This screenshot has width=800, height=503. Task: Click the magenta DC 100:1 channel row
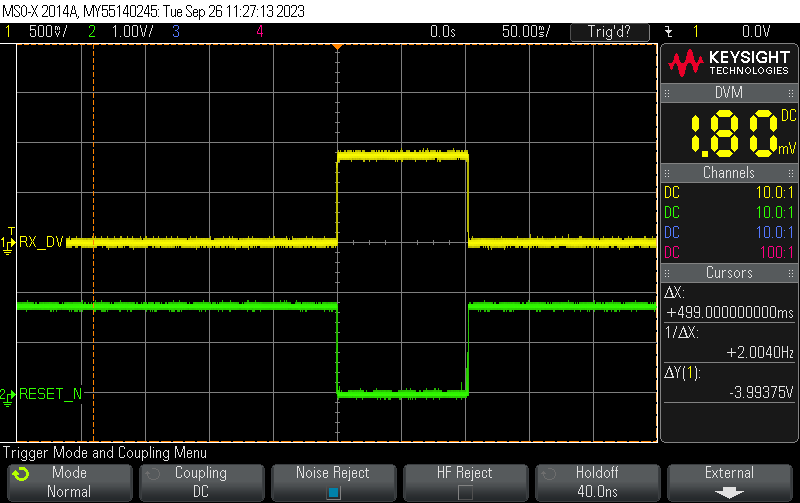pyautogui.click(x=729, y=253)
